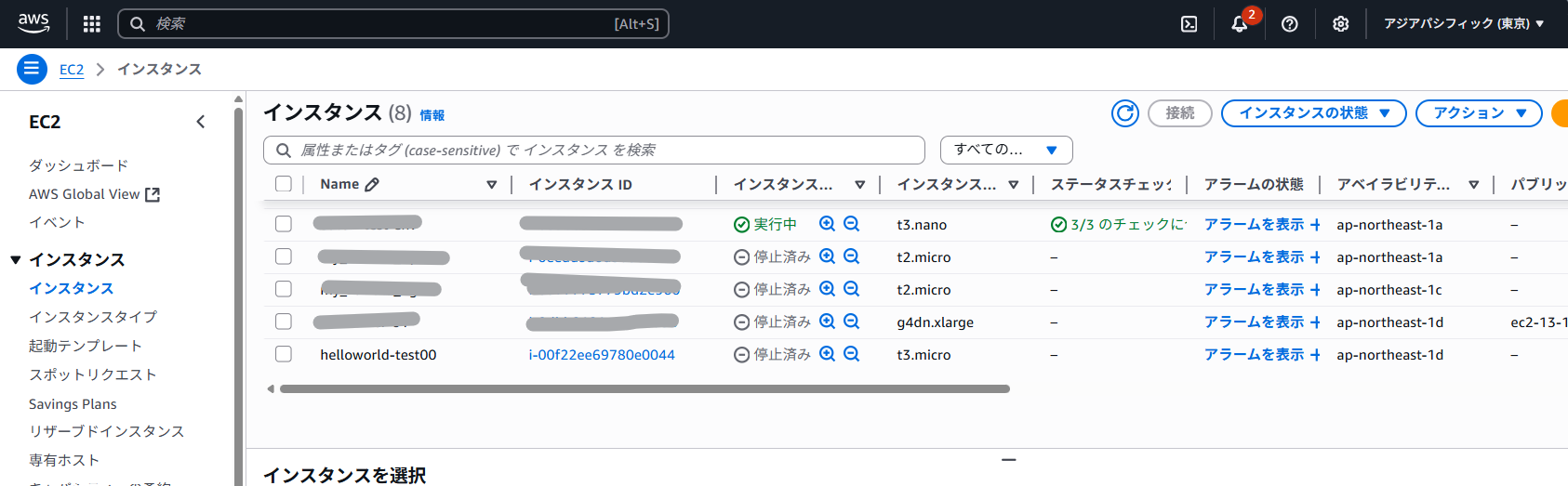Click plus icon for g4dn.xlarge alarm

click(x=1315, y=322)
